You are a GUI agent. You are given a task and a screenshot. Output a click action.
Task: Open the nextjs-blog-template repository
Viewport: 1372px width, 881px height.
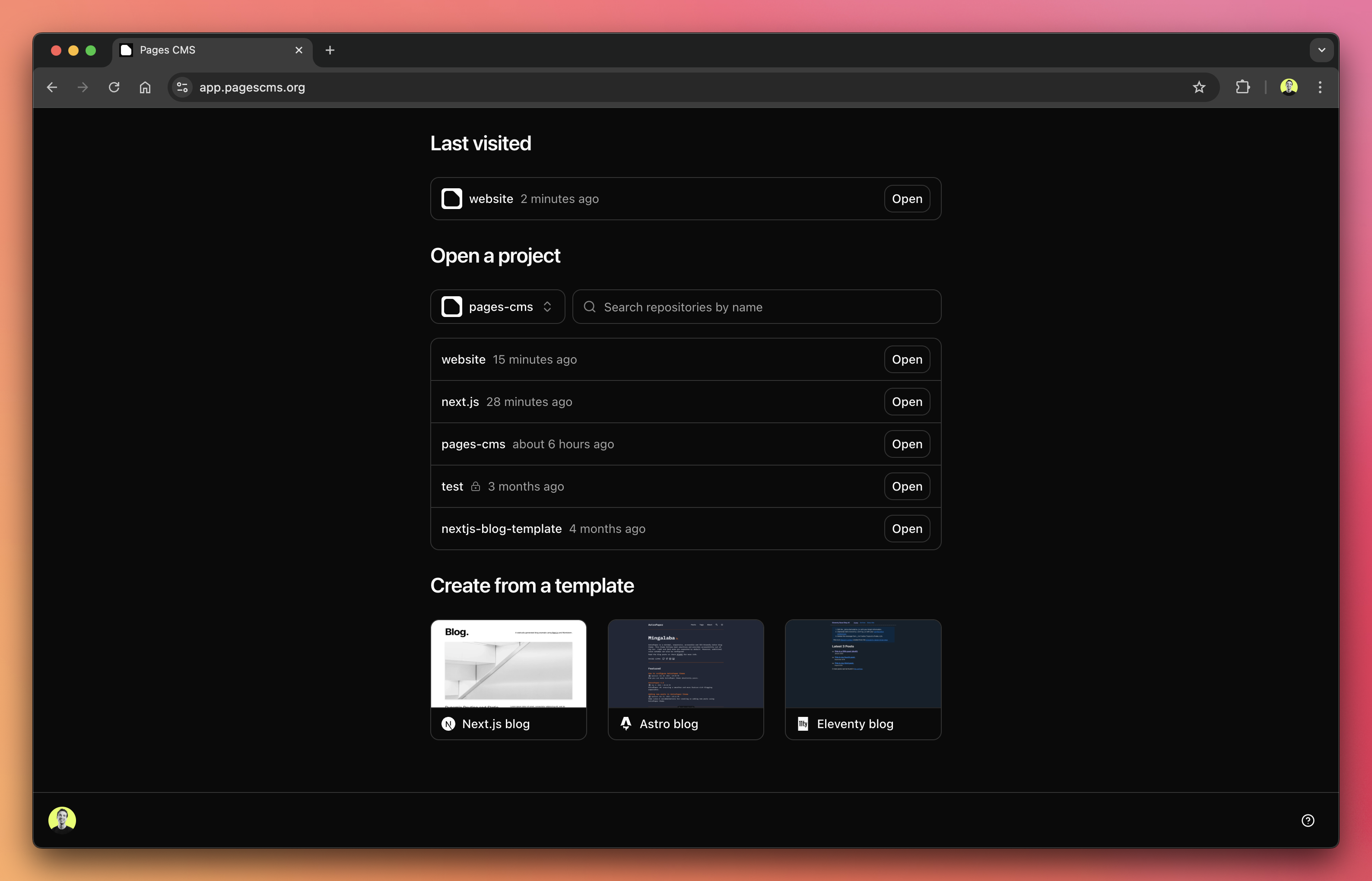(x=906, y=529)
